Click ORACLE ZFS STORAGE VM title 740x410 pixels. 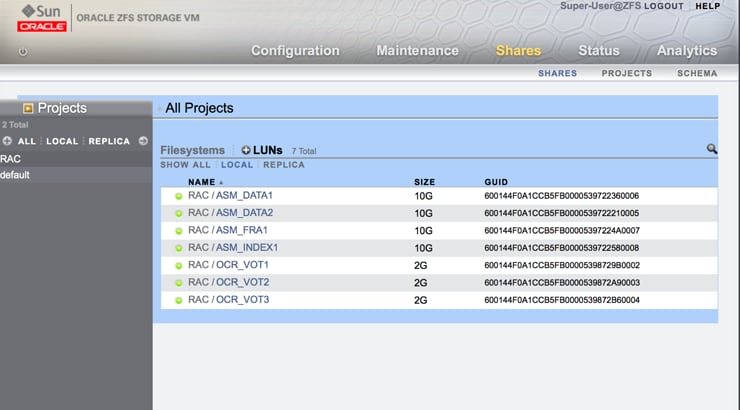(138, 18)
